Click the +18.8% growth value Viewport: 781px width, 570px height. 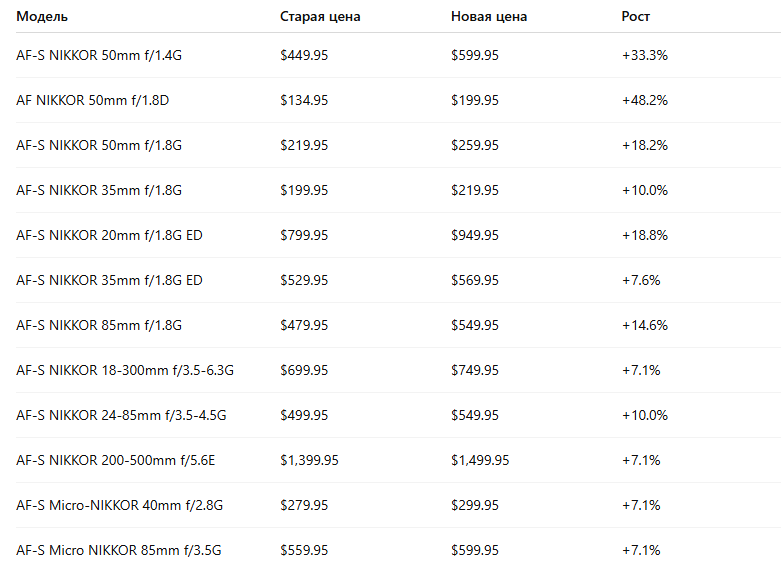(645, 235)
